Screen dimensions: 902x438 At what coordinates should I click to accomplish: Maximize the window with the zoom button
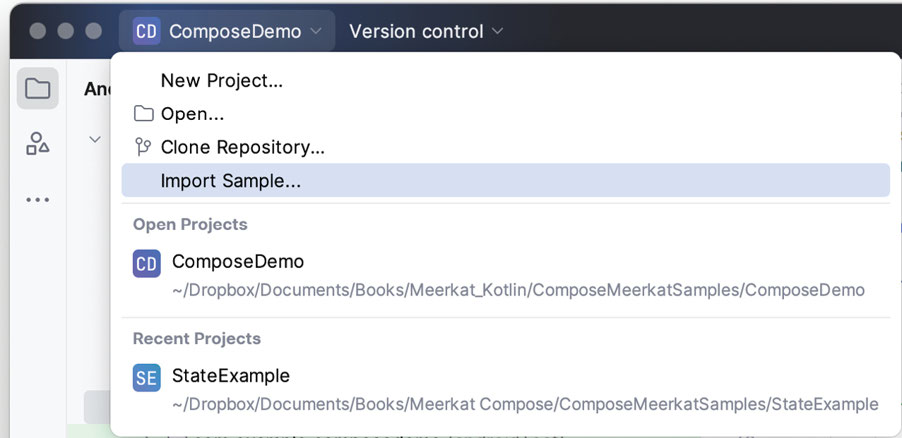tap(93, 31)
